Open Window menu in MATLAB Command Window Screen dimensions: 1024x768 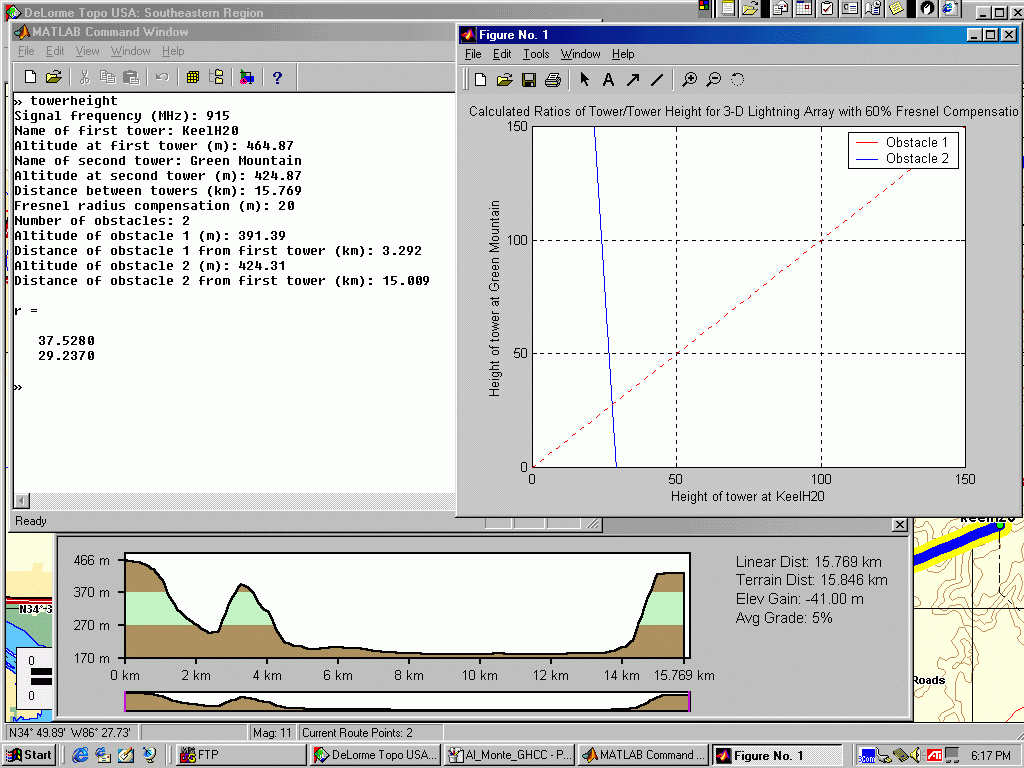[131, 51]
